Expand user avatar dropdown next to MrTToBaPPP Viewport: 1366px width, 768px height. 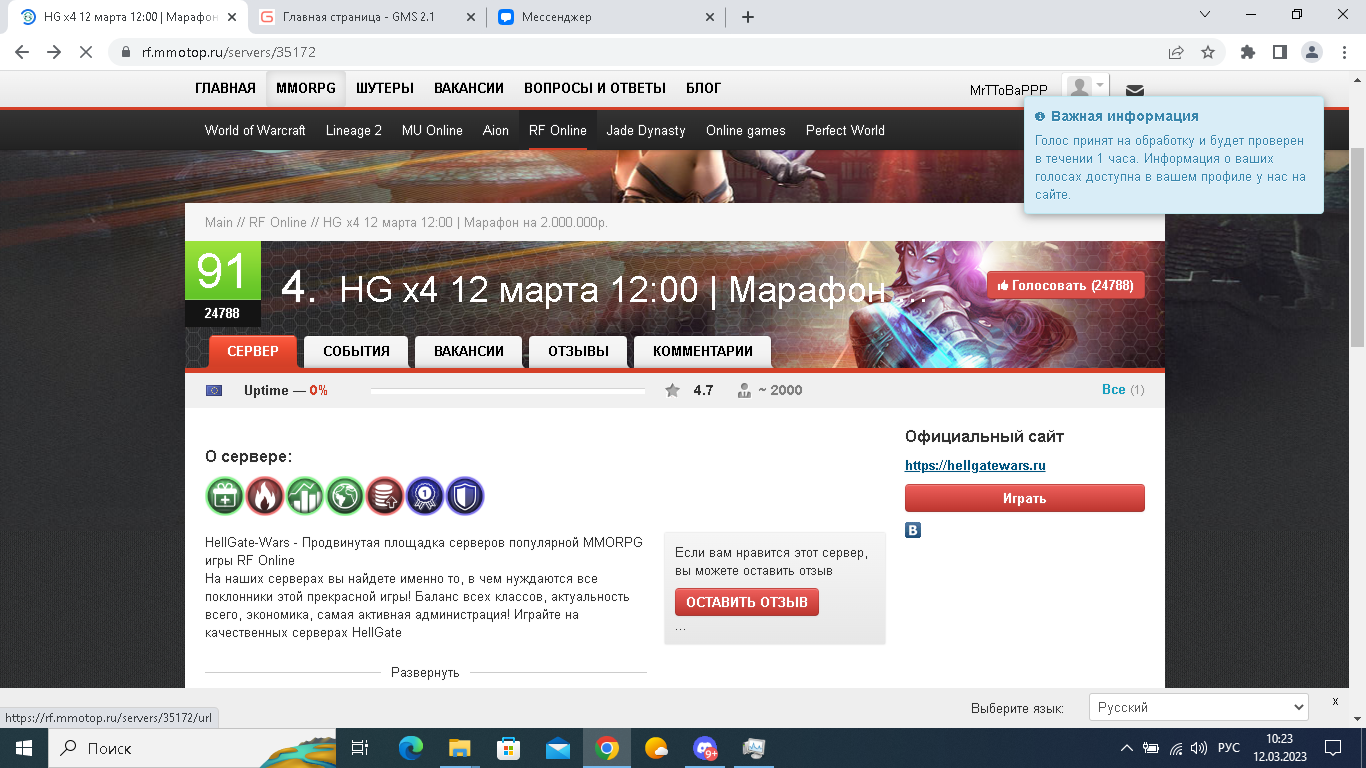[x=1087, y=88]
